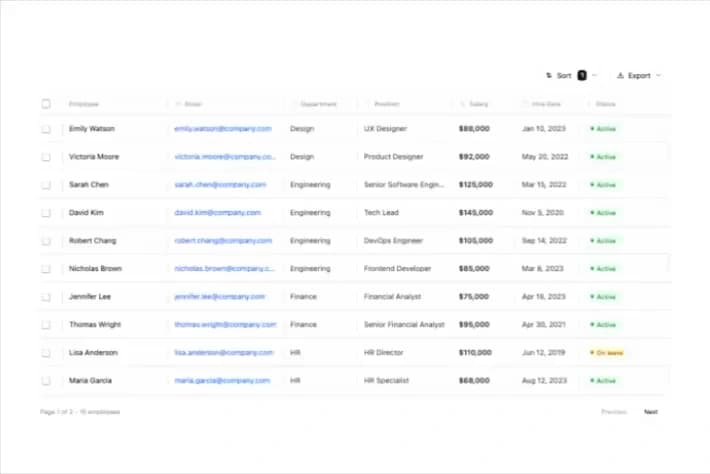Open jennifer.lee@company.com email link
The image size is (710, 474).
click(220, 297)
